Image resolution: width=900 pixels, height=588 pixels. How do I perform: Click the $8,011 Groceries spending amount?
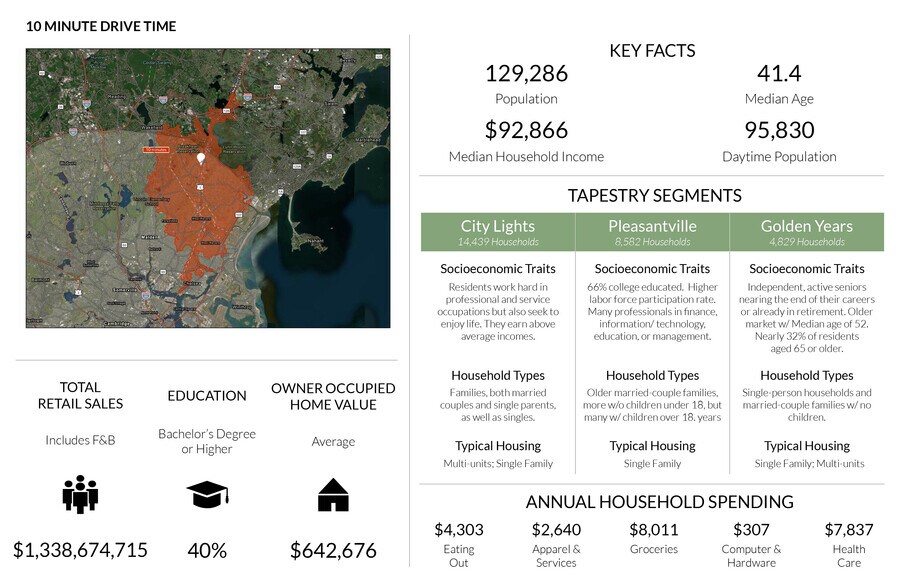[653, 530]
